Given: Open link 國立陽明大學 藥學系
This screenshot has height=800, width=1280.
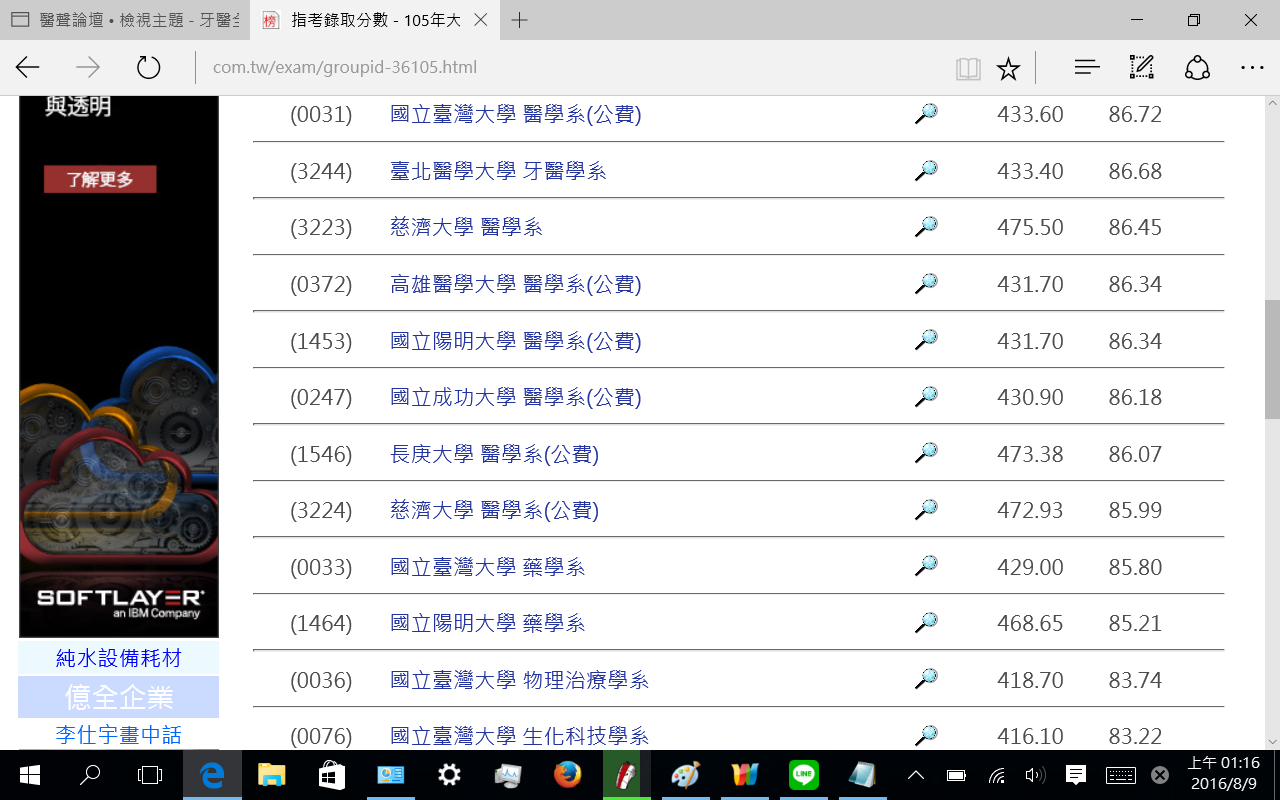Looking at the screenshot, I should pos(488,623).
